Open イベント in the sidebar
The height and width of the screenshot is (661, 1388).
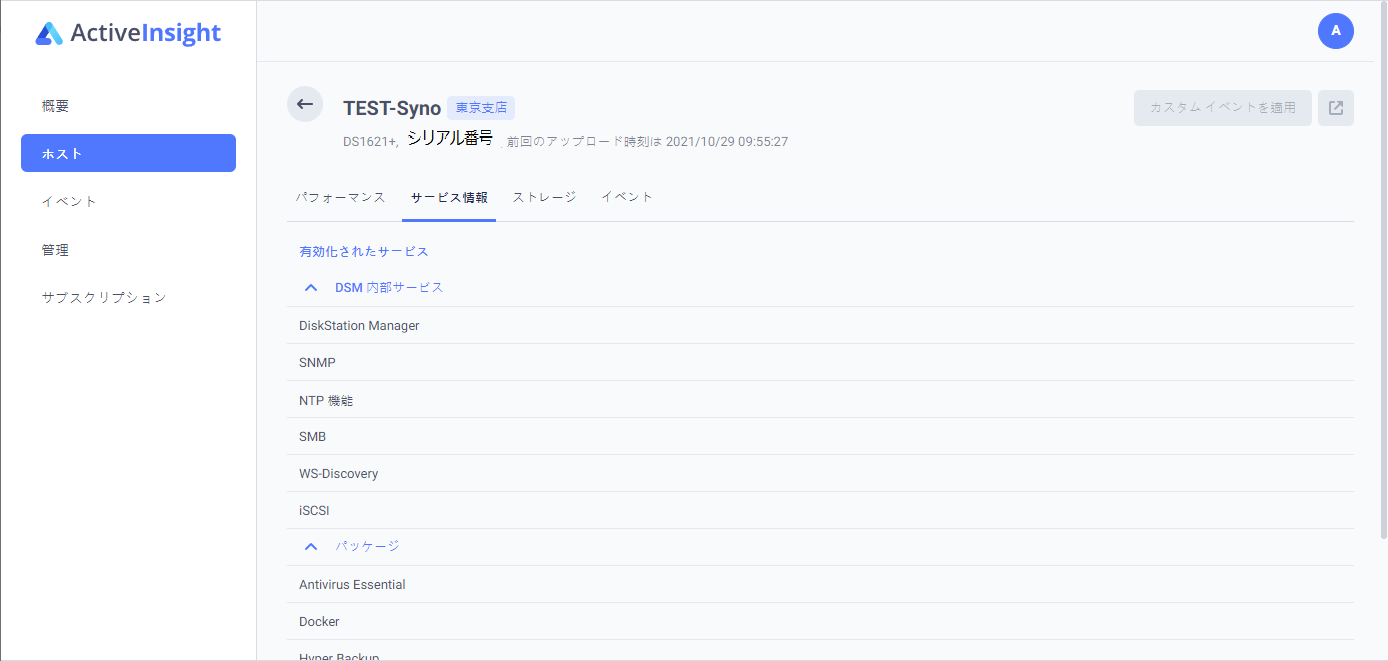(128, 201)
